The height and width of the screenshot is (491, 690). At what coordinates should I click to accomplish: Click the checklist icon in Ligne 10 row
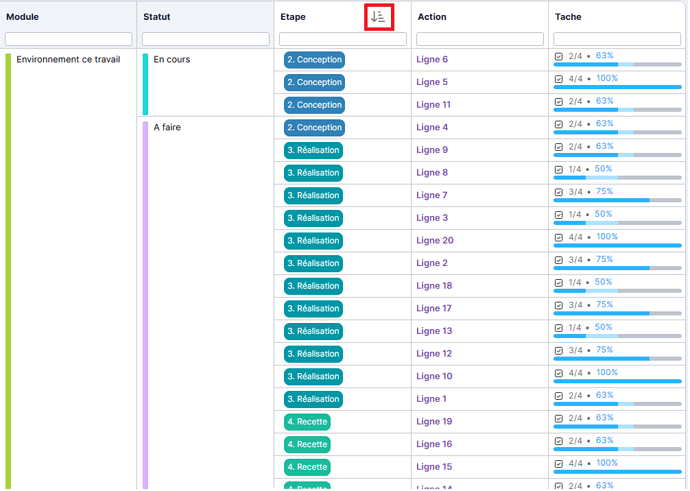(559, 374)
